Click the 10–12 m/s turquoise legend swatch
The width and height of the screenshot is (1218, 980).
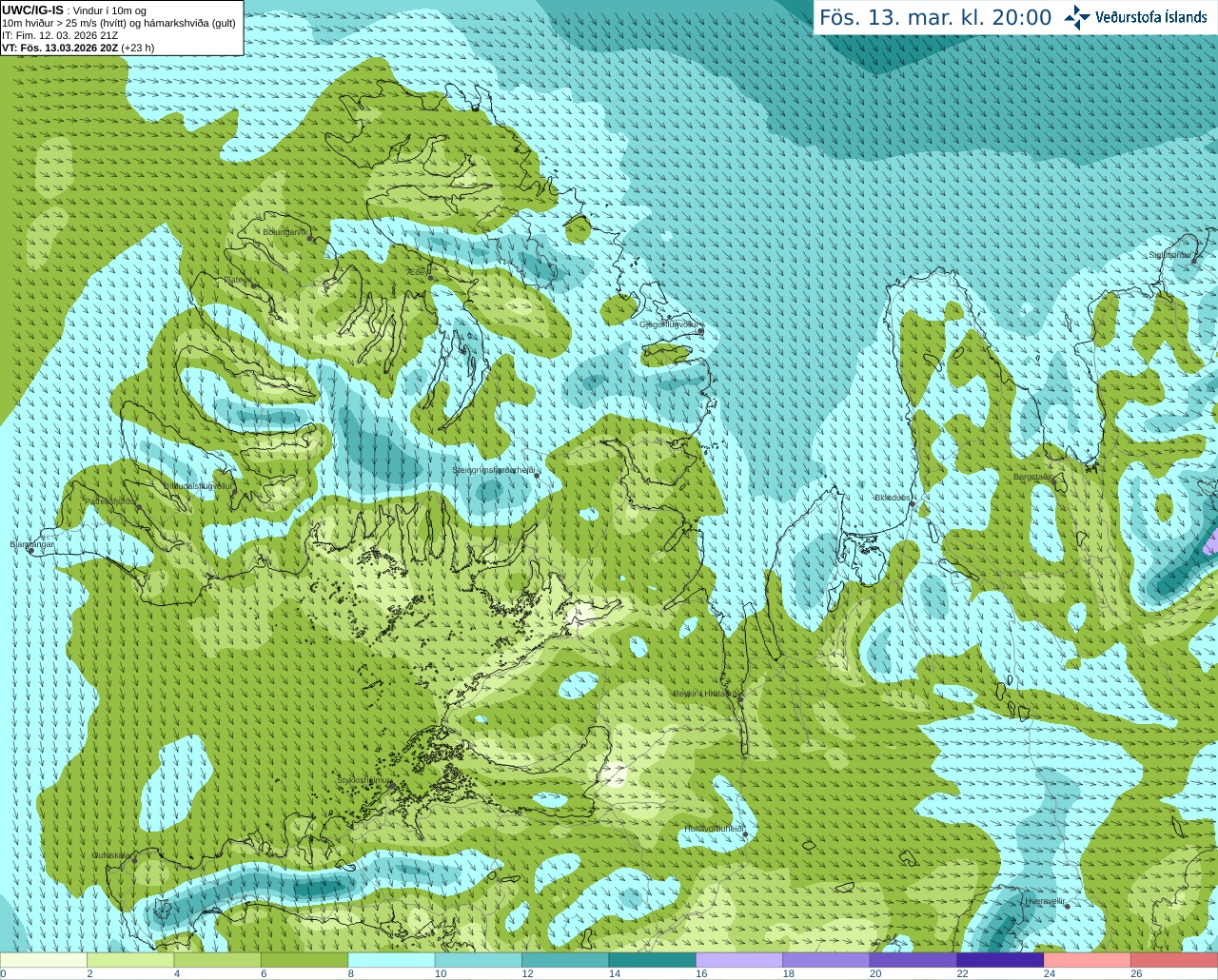pyautogui.click(x=479, y=960)
